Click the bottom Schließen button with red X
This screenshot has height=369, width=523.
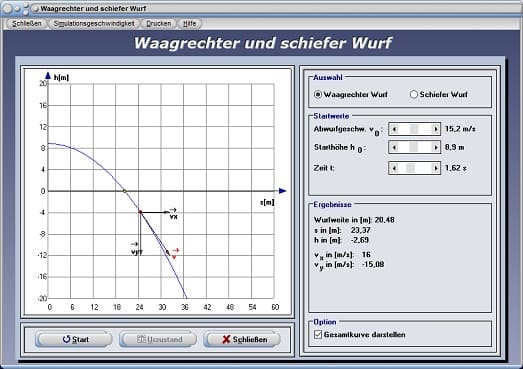[x=242, y=339]
